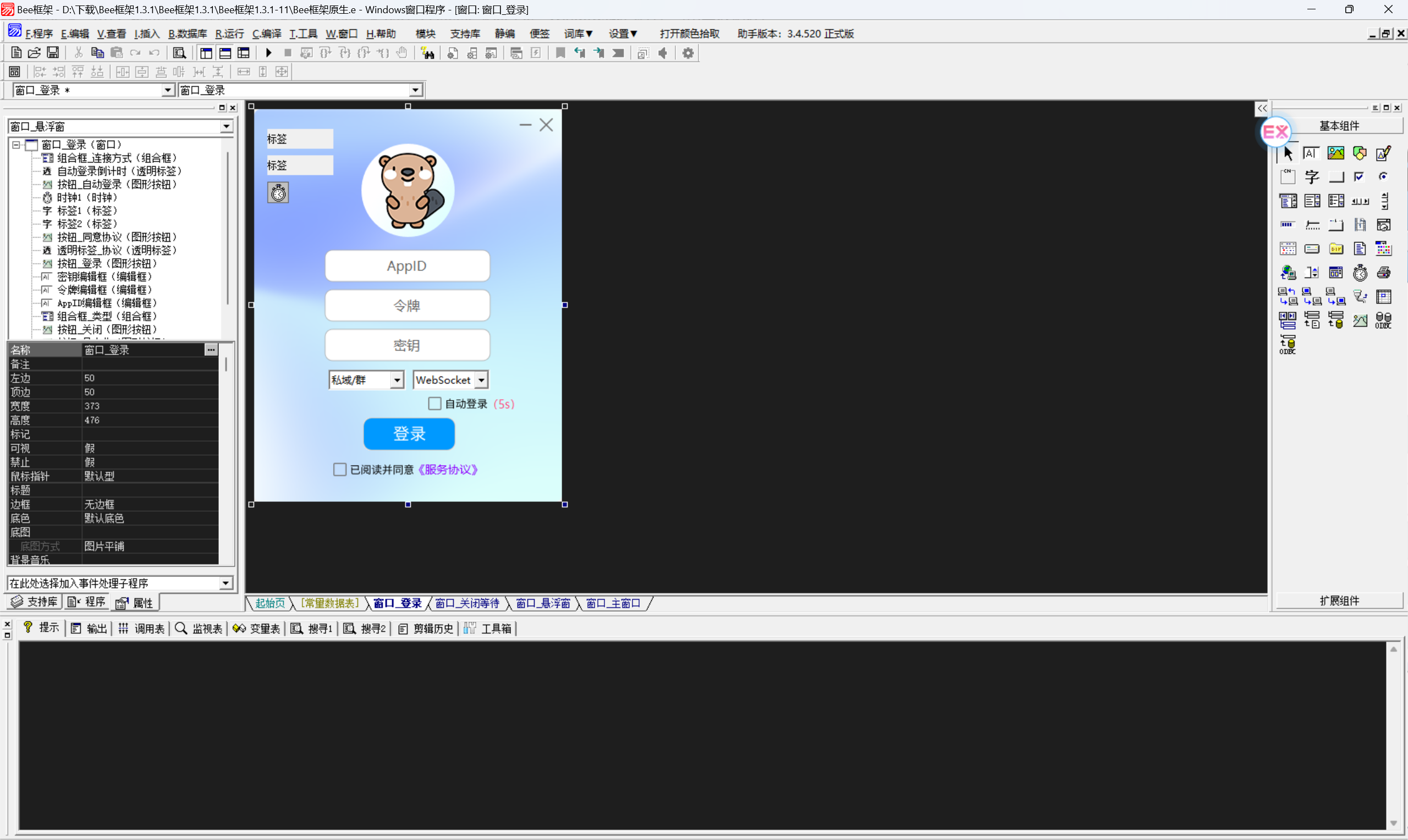Expand the event handler selection dropdown
The image size is (1408, 840).
pos(226,583)
